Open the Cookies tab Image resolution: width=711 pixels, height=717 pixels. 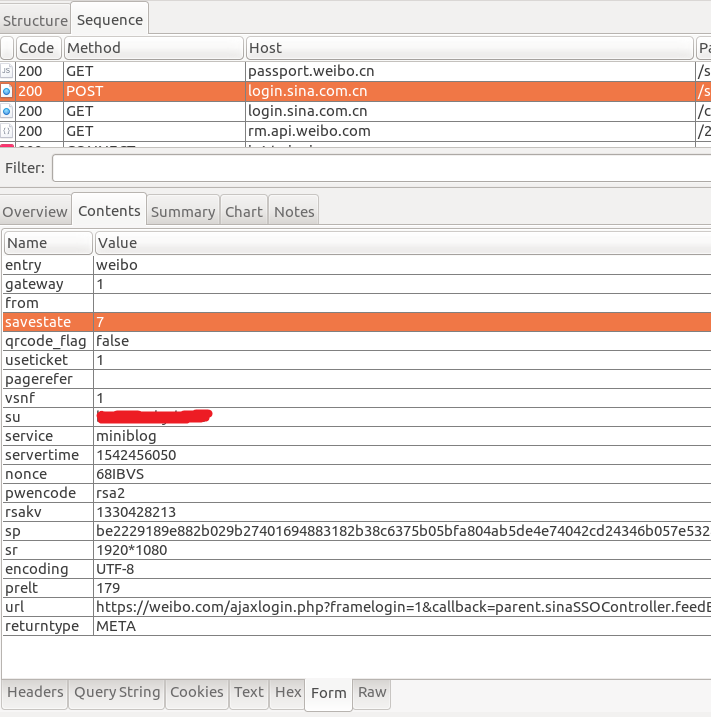point(197,692)
